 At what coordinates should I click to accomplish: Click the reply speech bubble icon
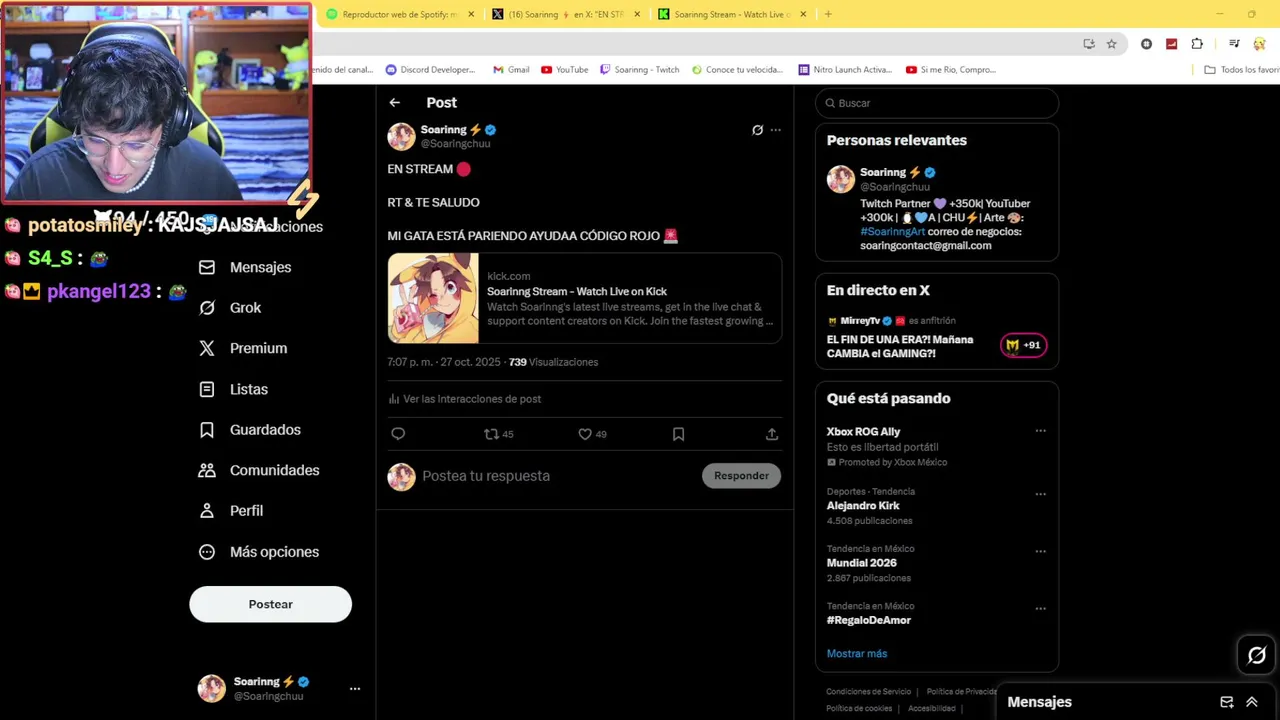coord(398,434)
